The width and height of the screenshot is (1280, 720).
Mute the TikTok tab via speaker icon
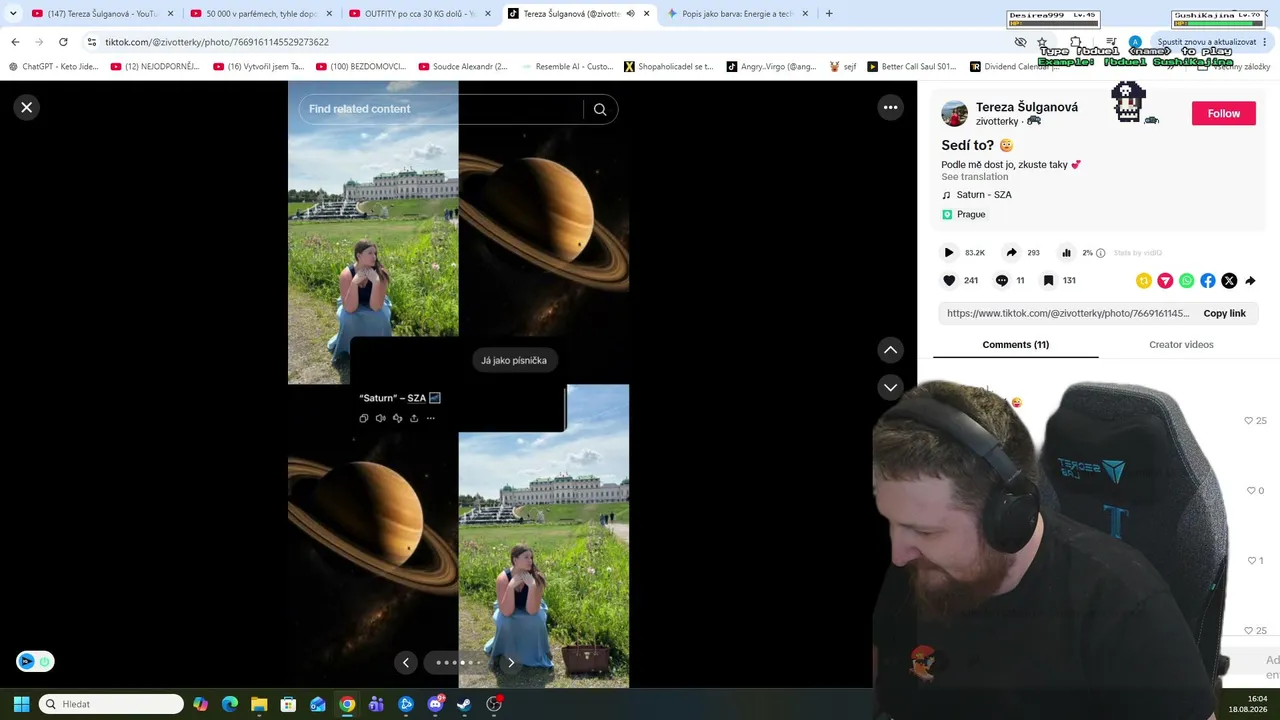coord(631,14)
